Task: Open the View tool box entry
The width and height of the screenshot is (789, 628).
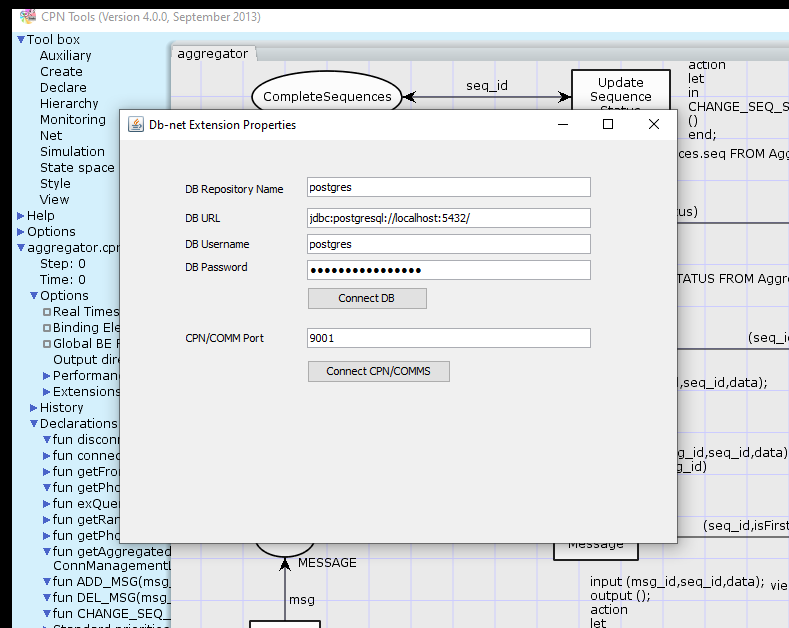Action: 54,200
